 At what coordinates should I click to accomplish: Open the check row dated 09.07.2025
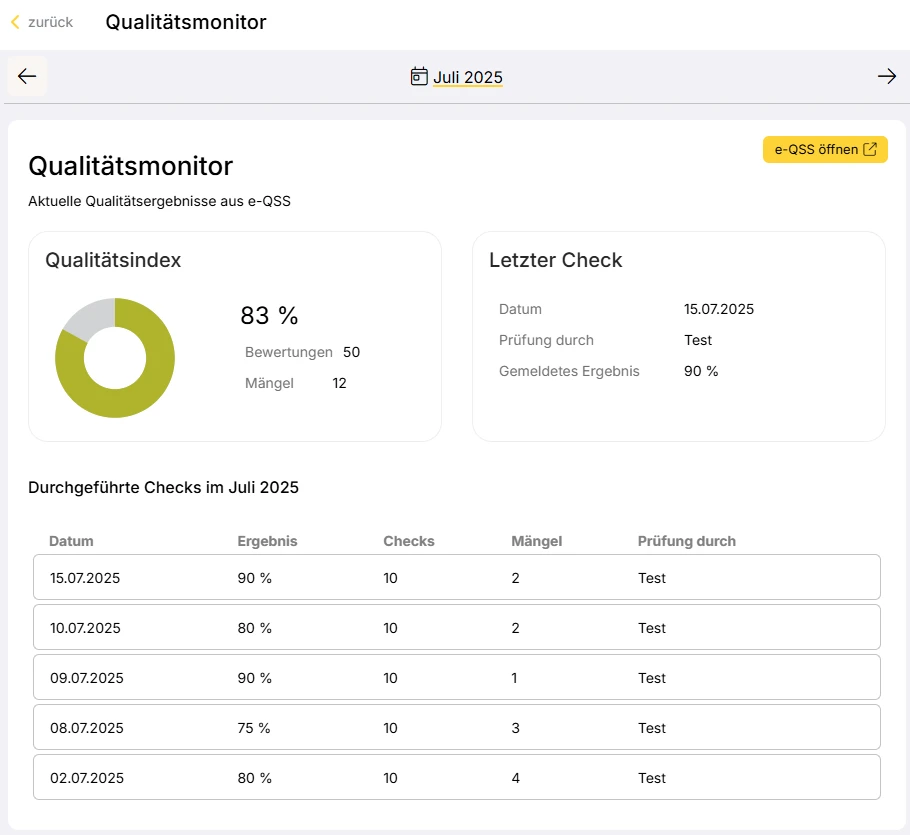click(x=456, y=678)
